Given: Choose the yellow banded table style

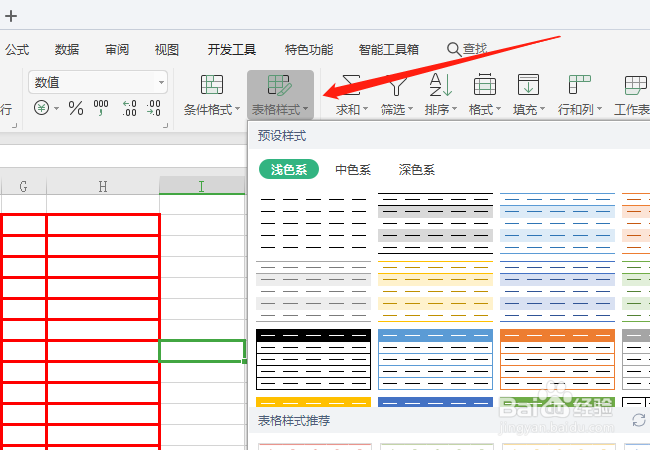Looking at the screenshot, I should tap(435, 291).
